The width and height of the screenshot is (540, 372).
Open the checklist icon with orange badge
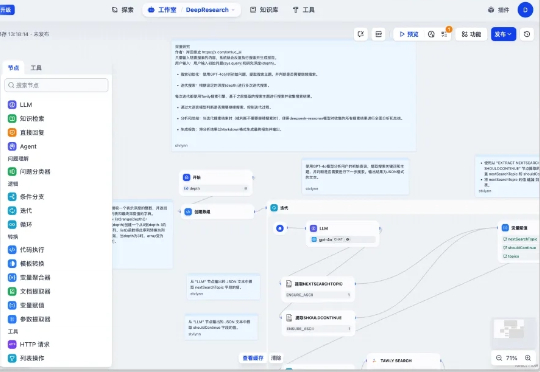coord(445,34)
